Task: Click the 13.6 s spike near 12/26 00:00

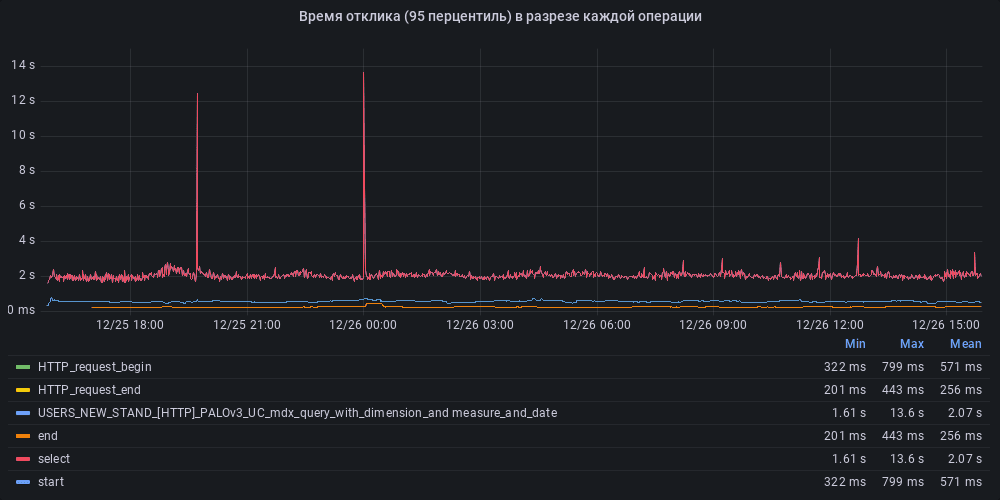Action: click(x=363, y=75)
